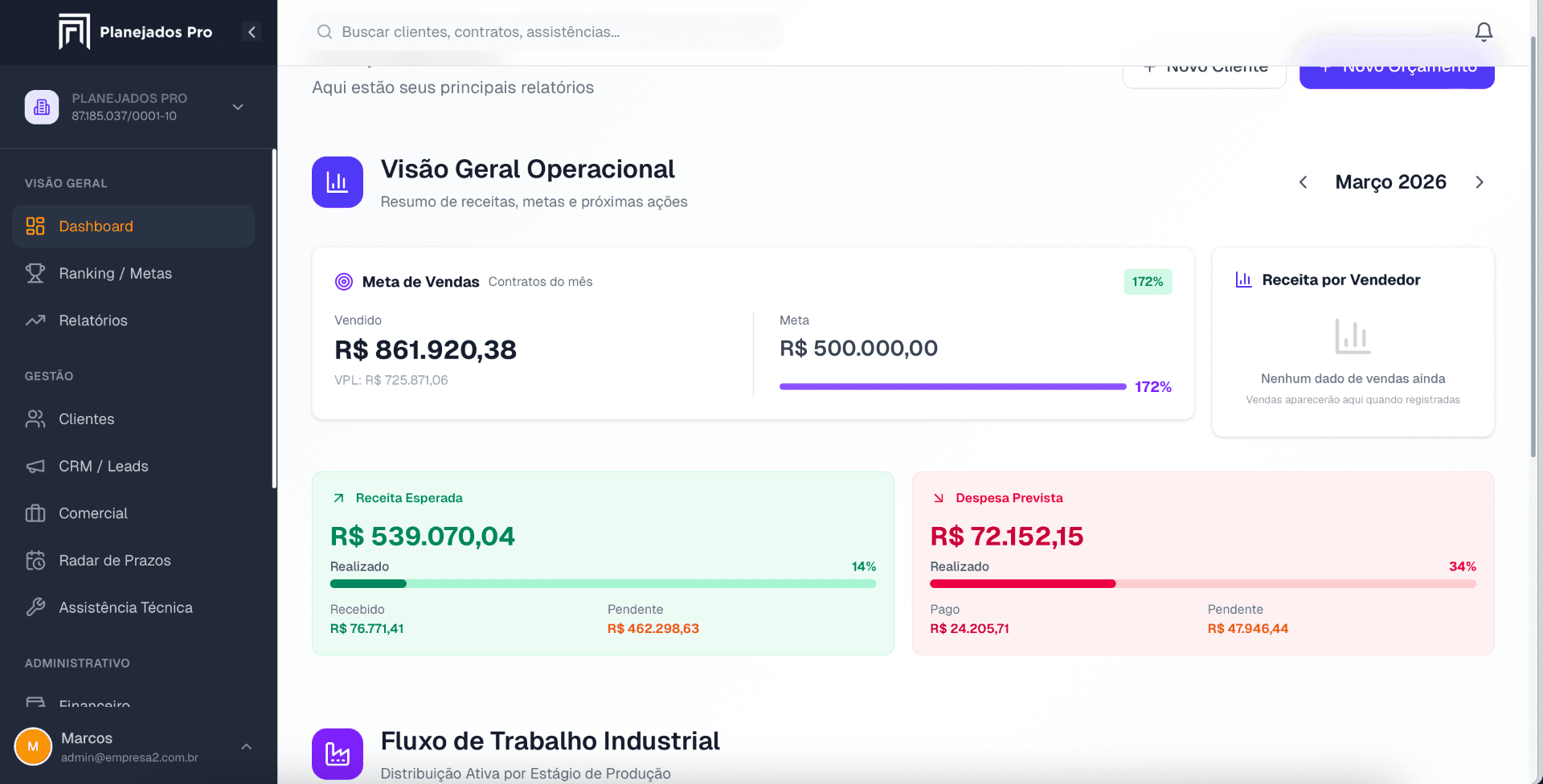Click the sidebar scrollbar
The height and width of the screenshot is (784, 1543).
[274, 318]
